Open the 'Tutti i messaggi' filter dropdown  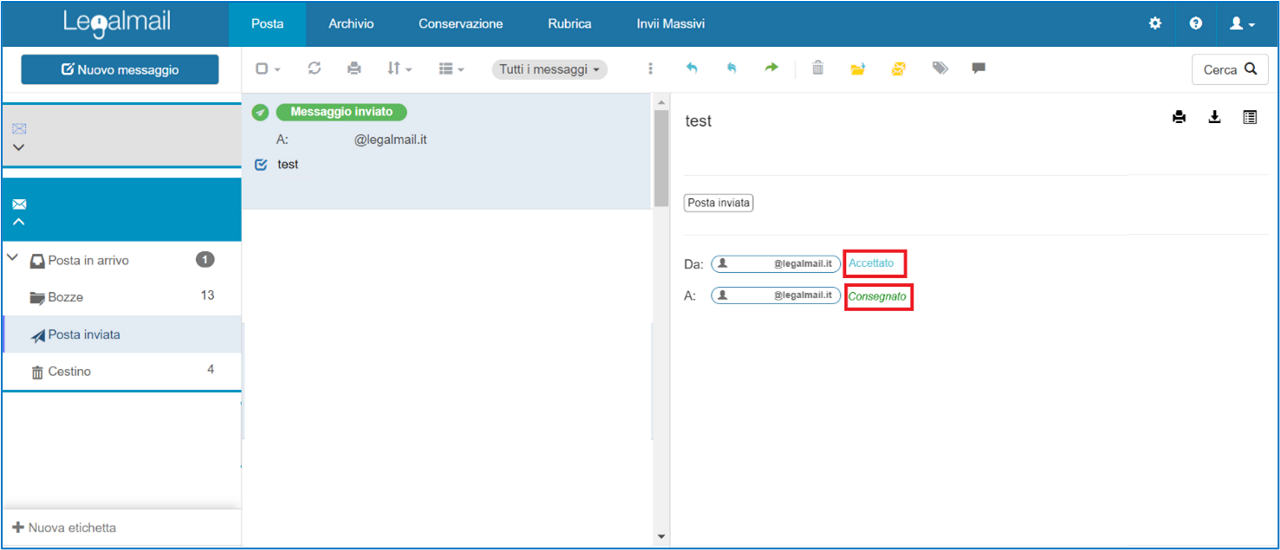[549, 69]
